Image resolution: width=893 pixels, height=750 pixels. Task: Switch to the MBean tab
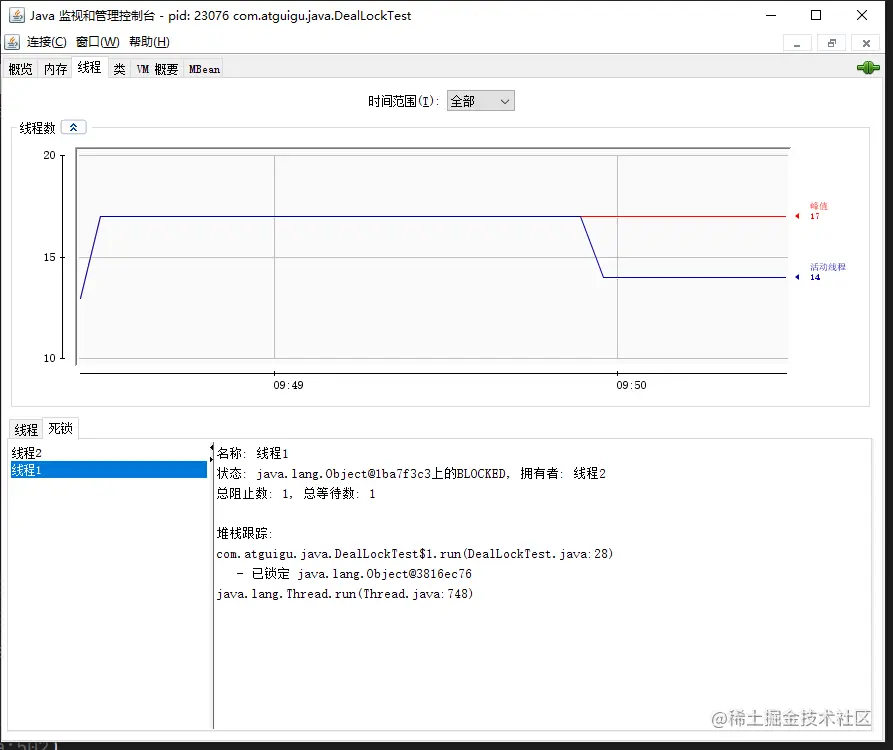(x=204, y=69)
